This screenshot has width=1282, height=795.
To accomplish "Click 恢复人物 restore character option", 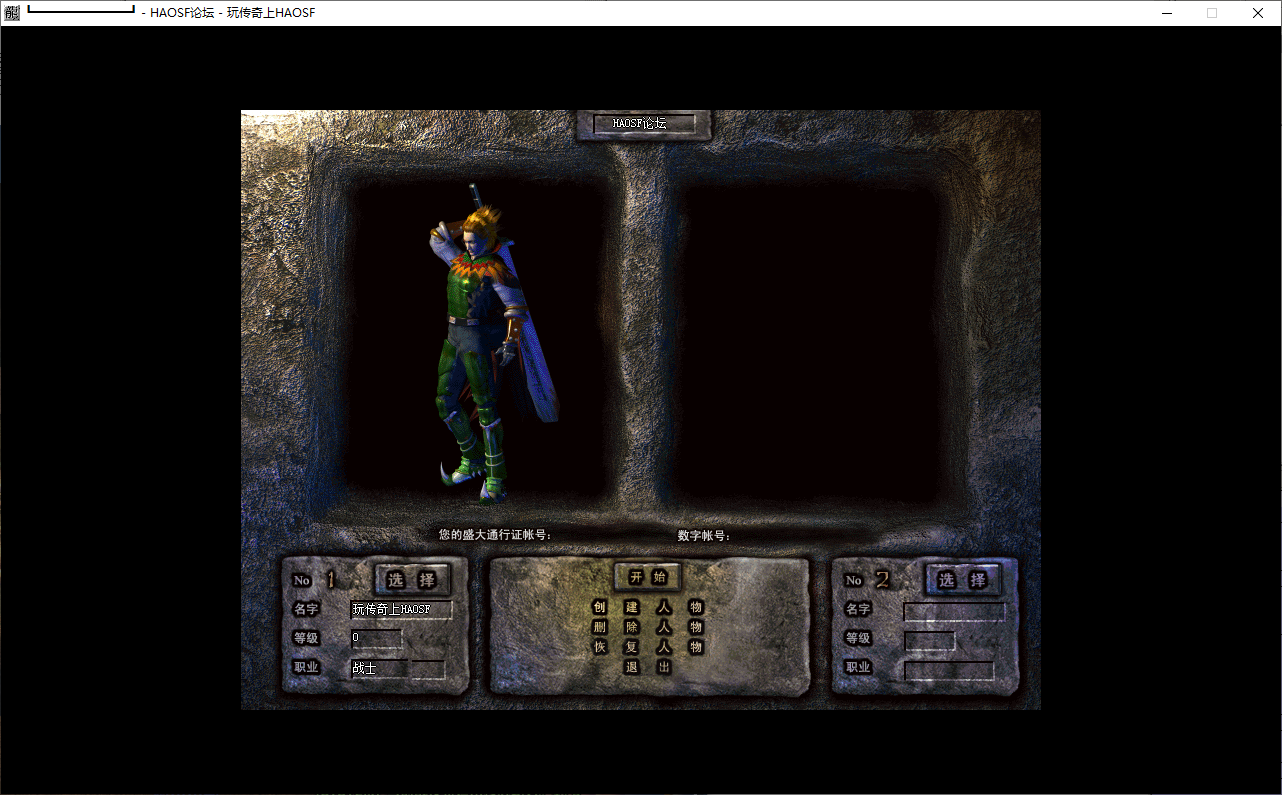I will [647, 647].
